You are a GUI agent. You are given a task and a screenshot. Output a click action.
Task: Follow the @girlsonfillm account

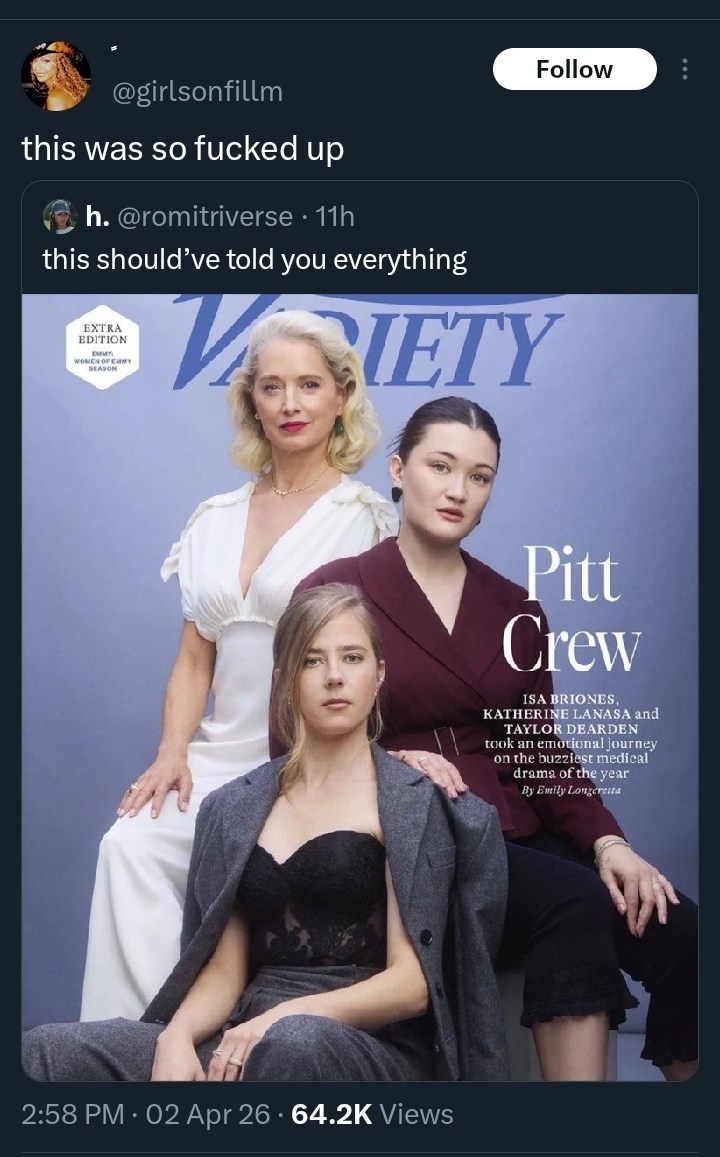[575, 69]
